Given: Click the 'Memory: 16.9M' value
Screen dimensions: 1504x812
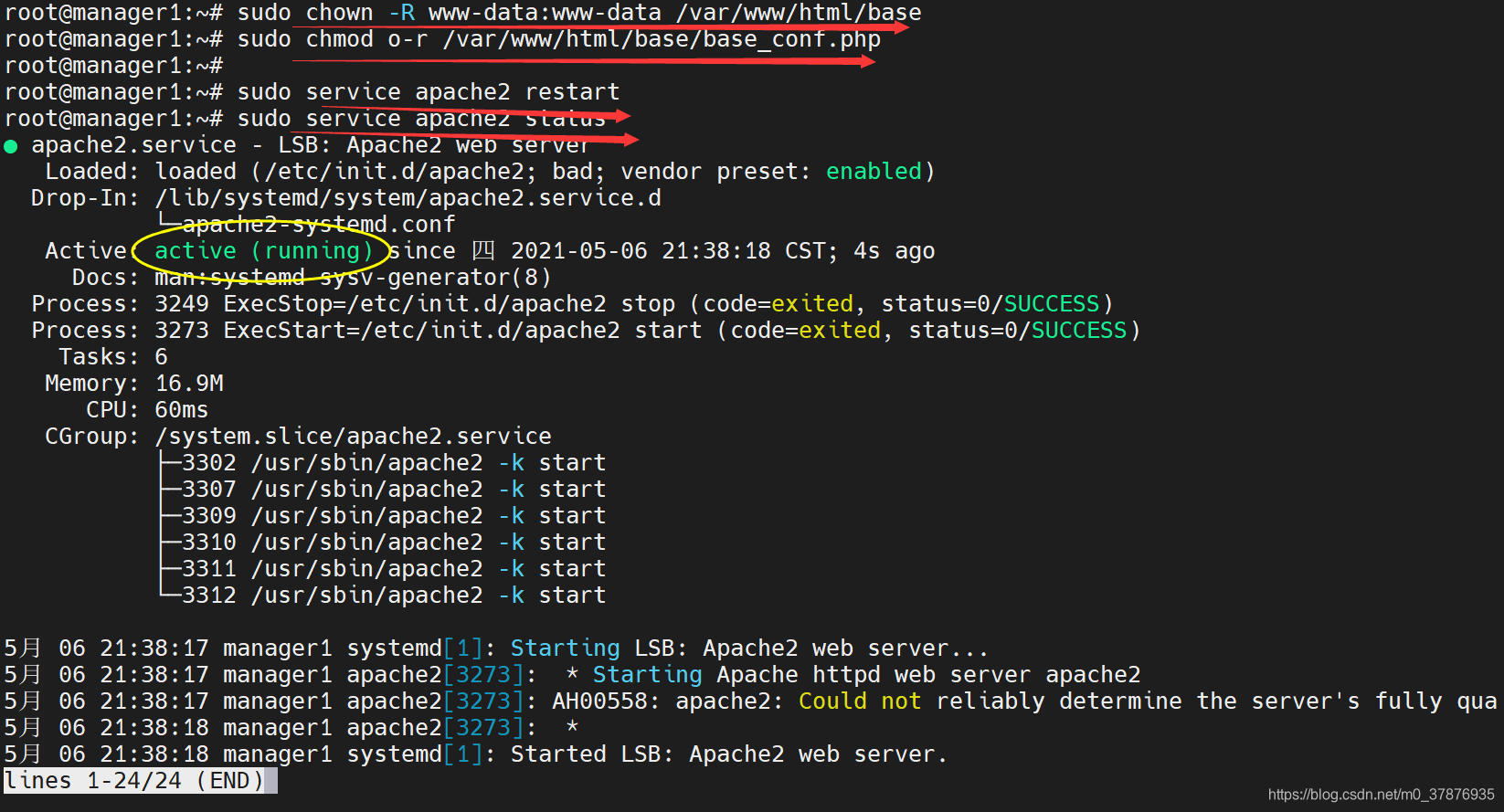Looking at the screenshot, I should 188,384.
